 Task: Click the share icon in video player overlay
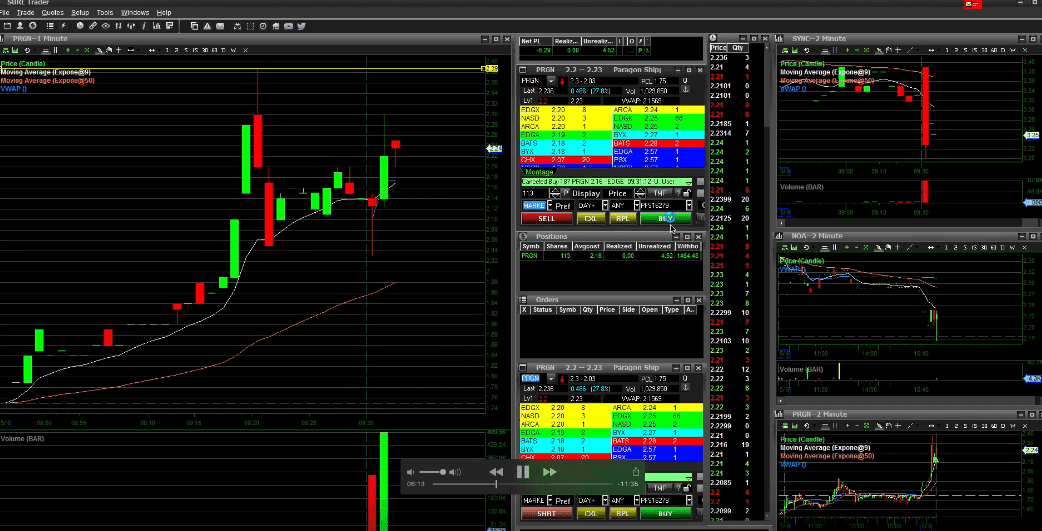point(635,472)
